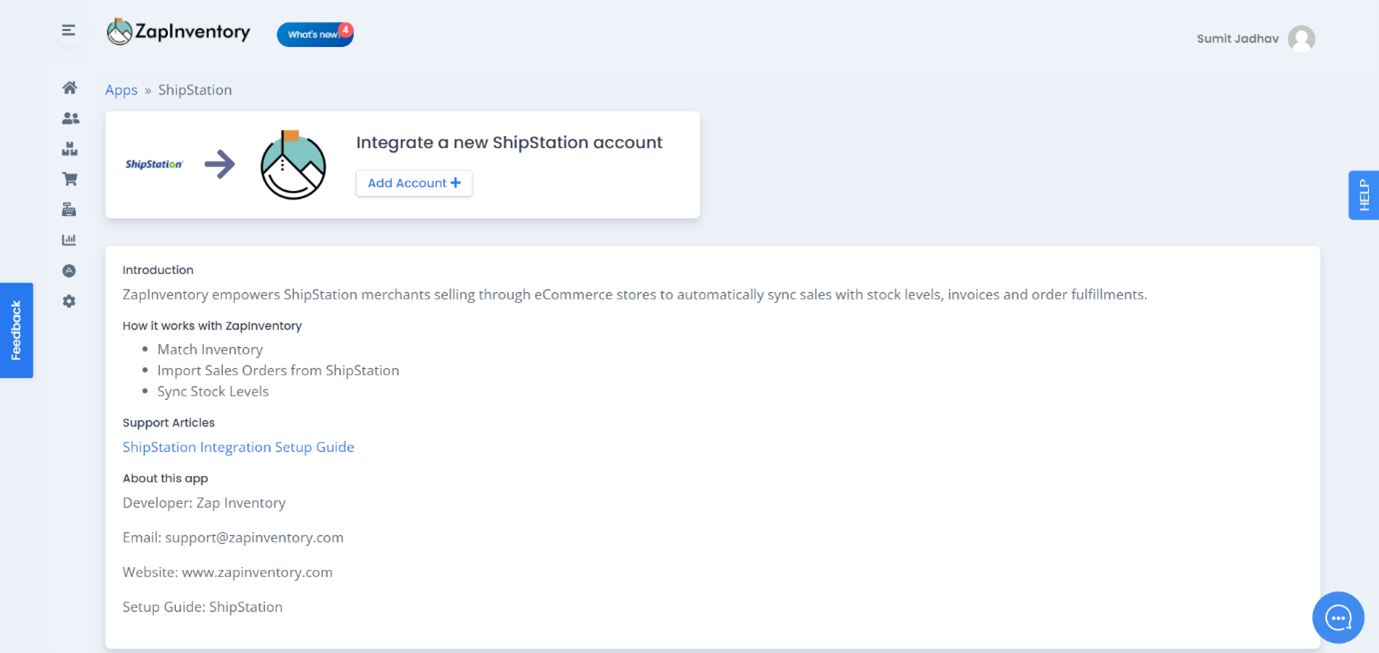This screenshot has height=653, width=1379.
Task: Open the circular up-arrow icon in sidebar
Action: pyautogui.click(x=69, y=271)
